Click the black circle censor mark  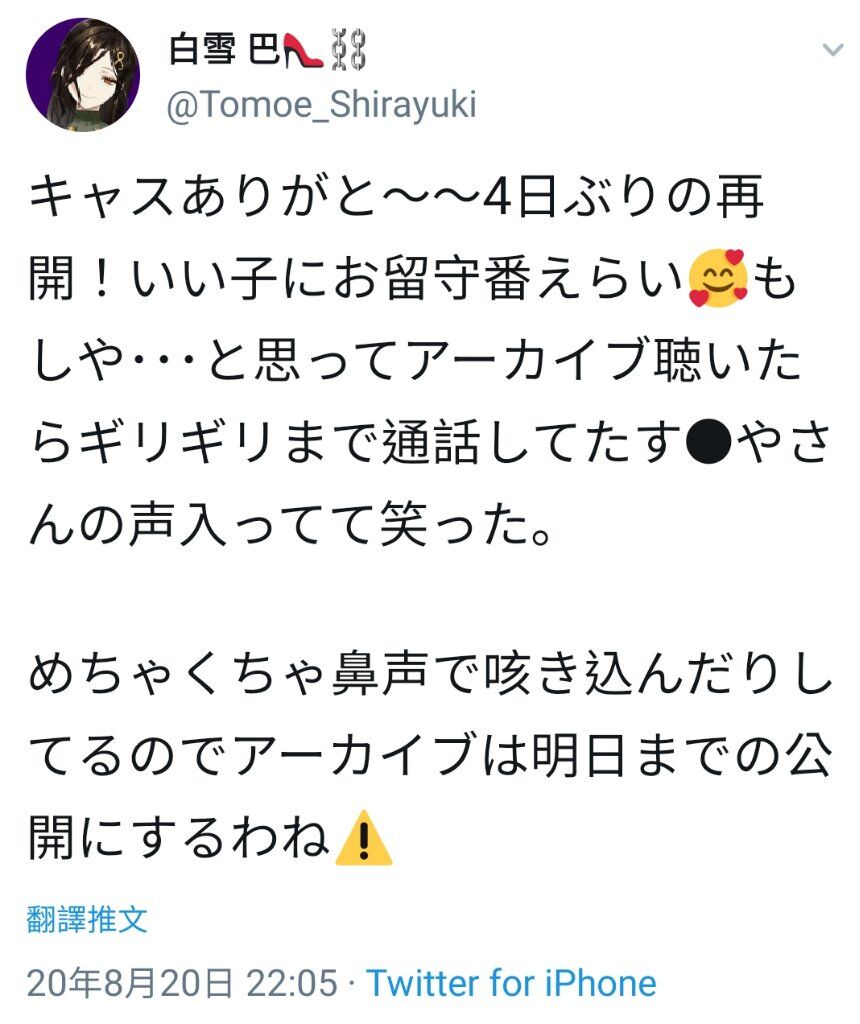[709, 441]
